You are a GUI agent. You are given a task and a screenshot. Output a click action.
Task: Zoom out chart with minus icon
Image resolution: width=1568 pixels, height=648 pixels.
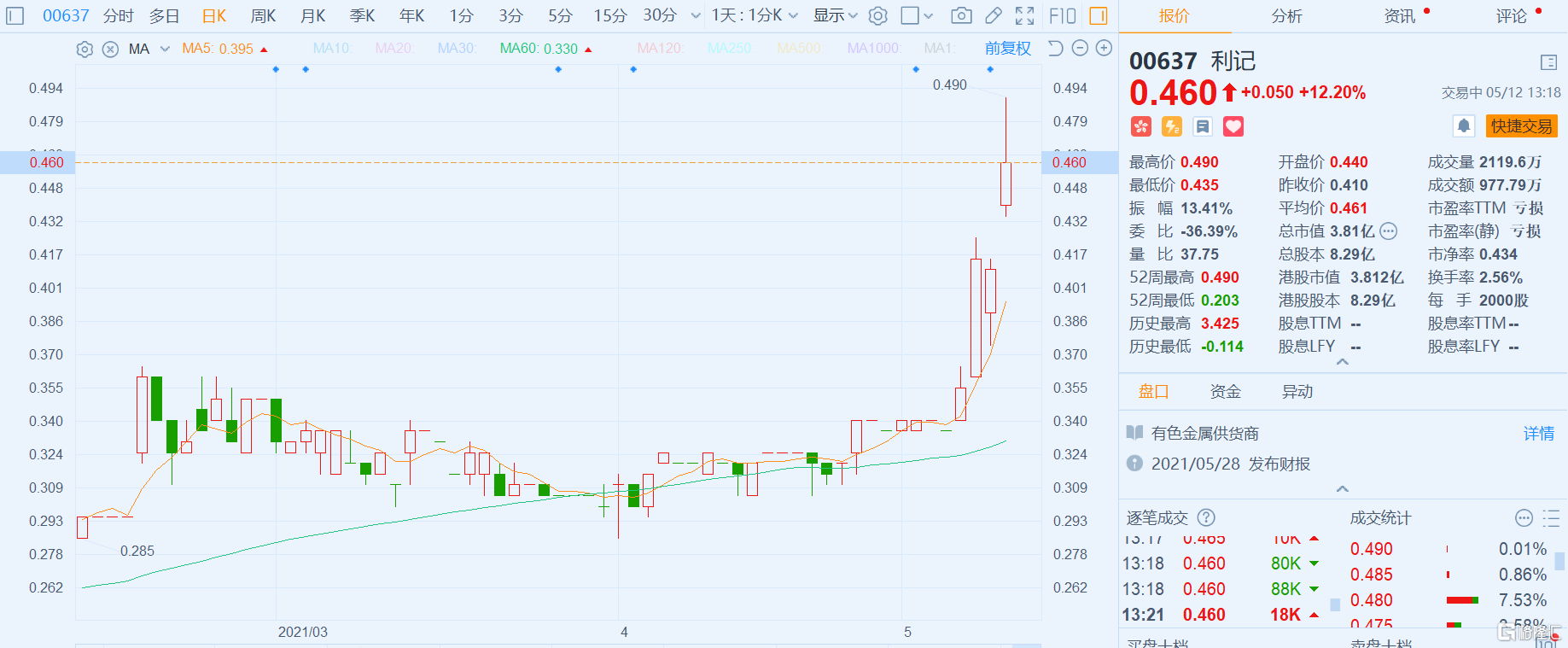point(1080,49)
